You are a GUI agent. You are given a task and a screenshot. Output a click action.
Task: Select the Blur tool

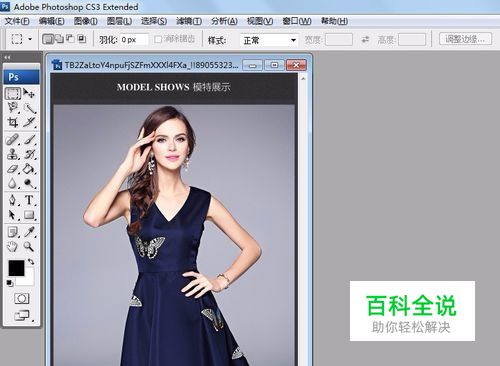(x=13, y=183)
